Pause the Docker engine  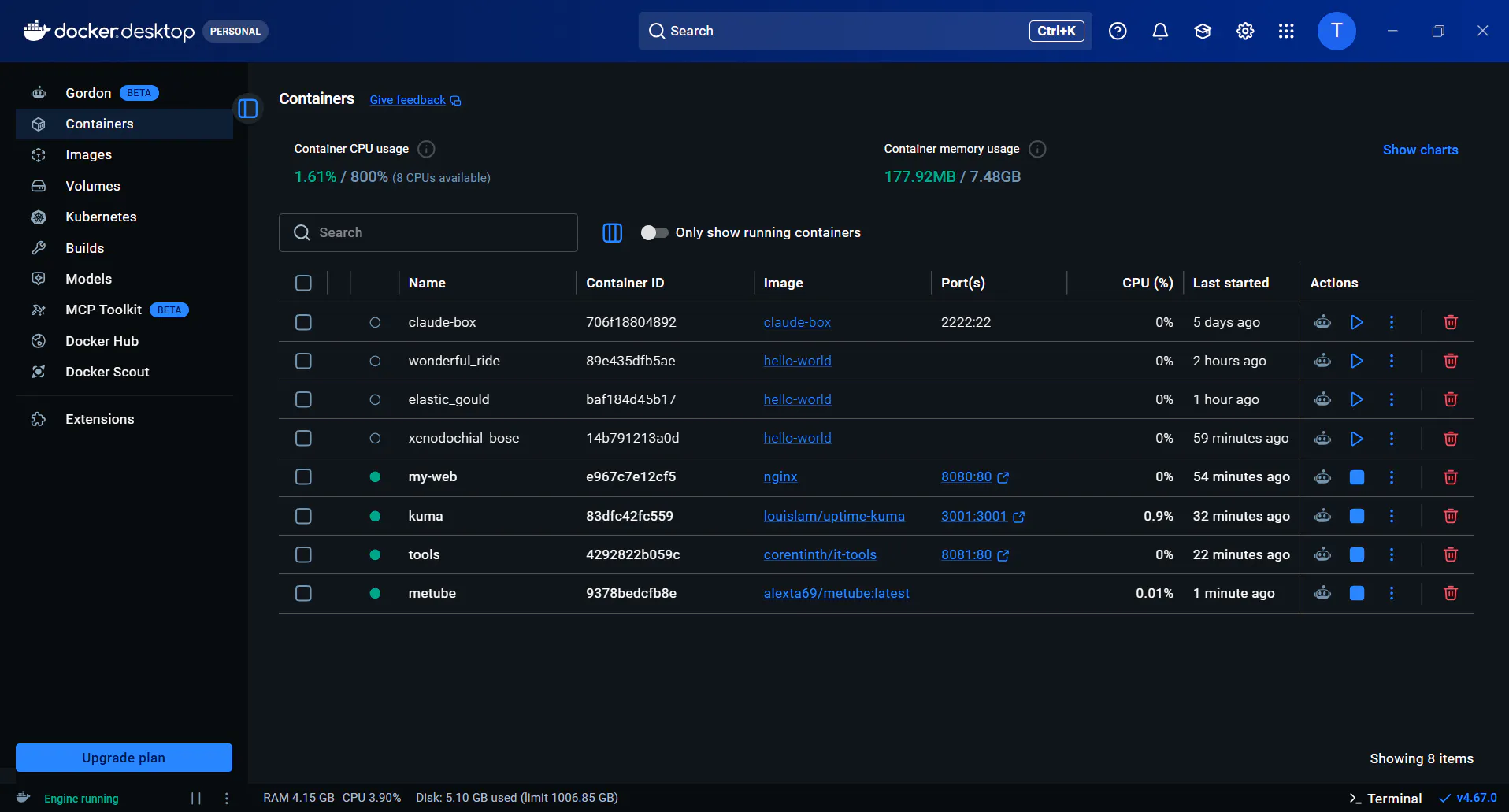point(196,798)
